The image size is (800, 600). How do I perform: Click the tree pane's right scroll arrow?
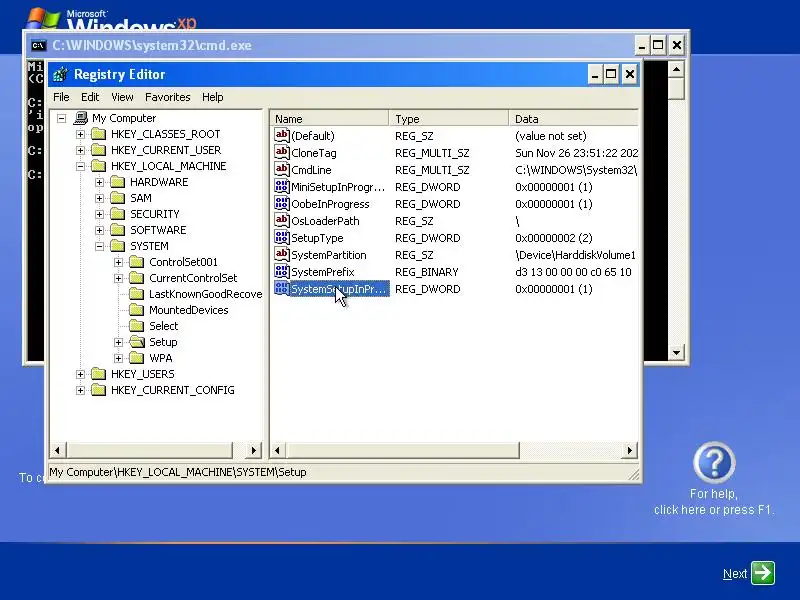[x=253, y=451]
